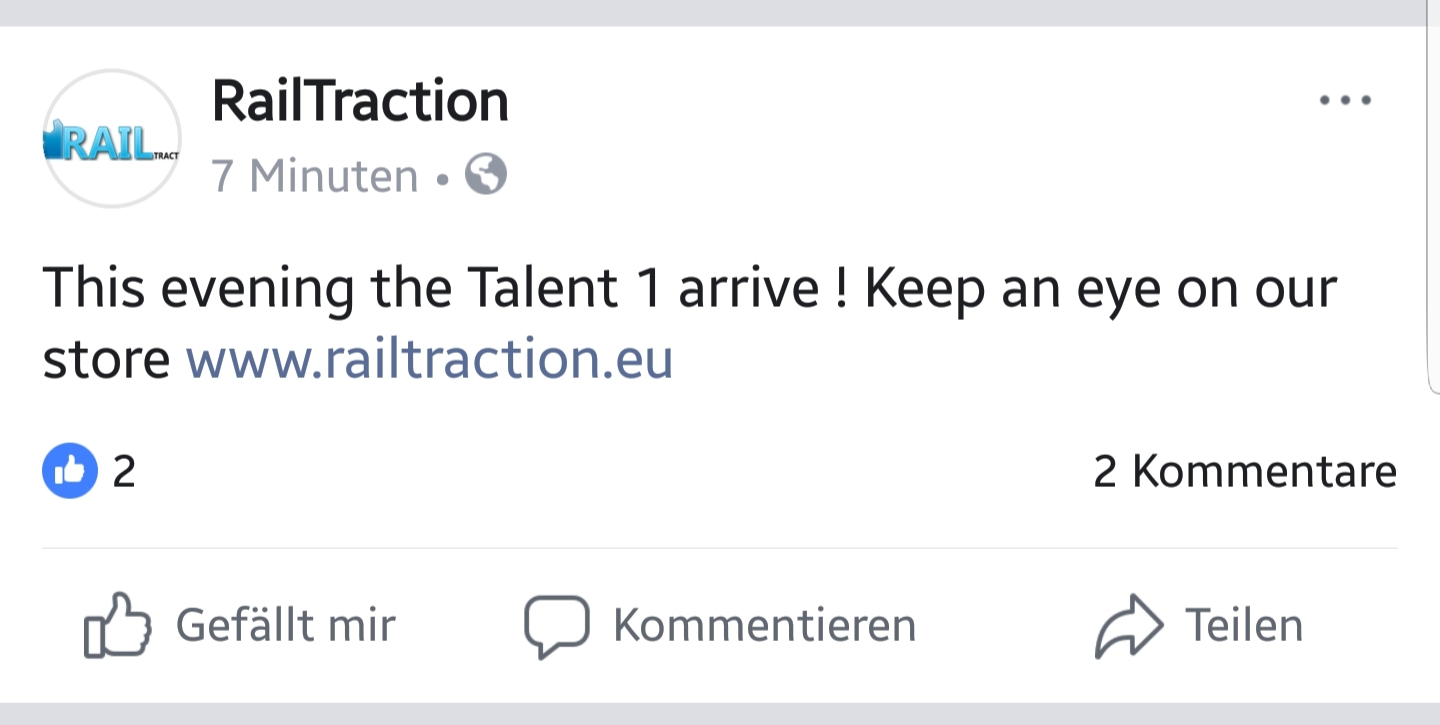Select the "Kommentieren" text
The image size is (1440, 725).
[764, 626]
